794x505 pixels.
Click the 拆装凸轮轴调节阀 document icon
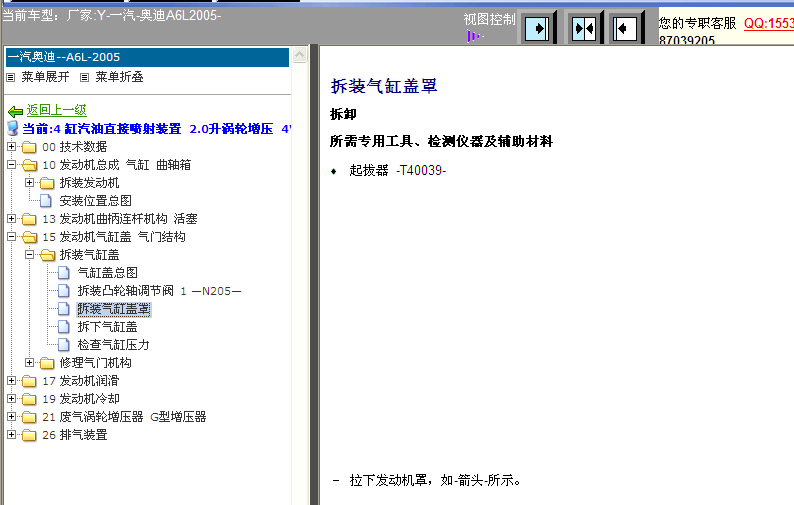click(x=64, y=291)
